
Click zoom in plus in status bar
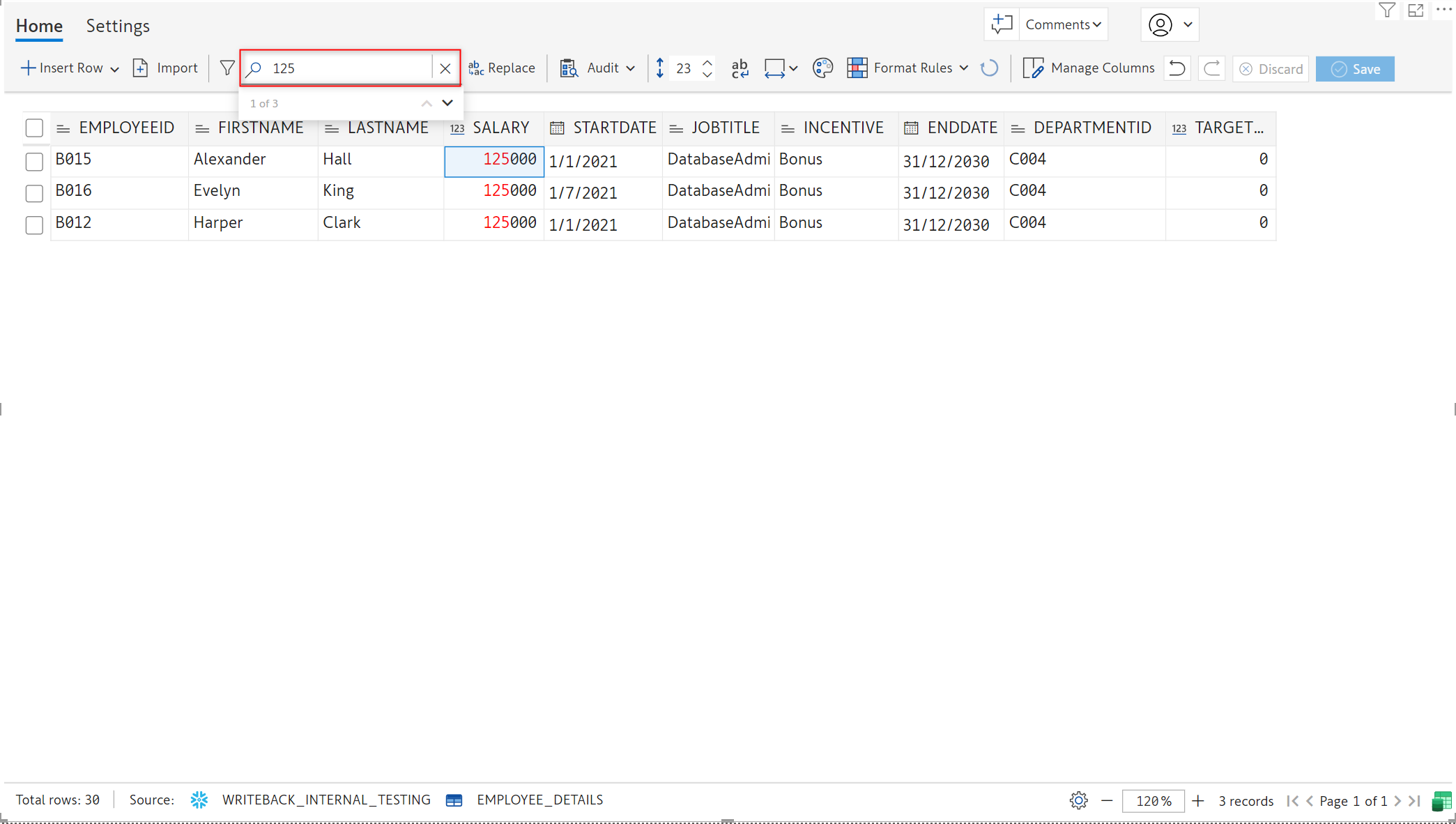[1198, 800]
